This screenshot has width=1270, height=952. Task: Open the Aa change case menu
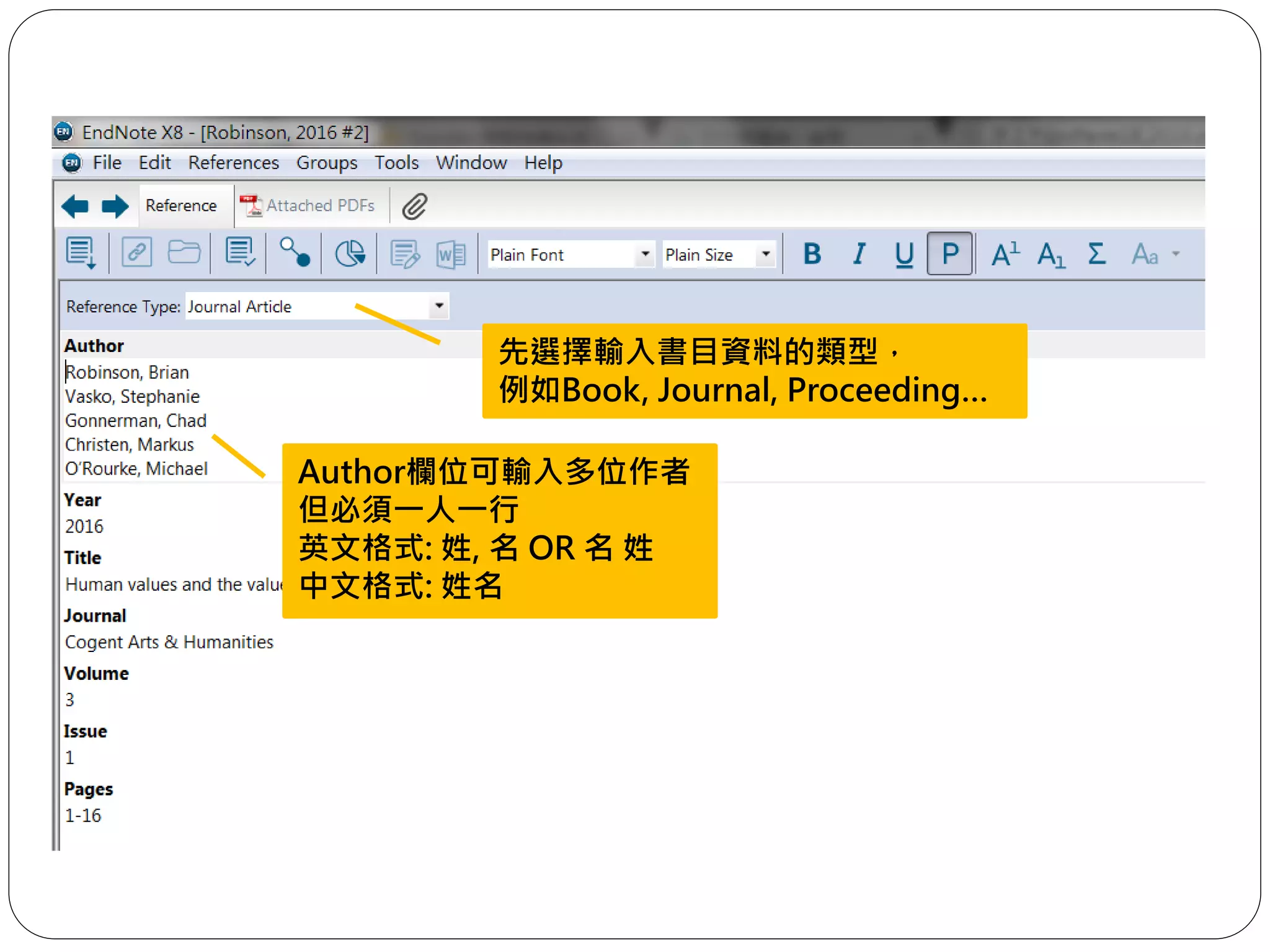point(1155,254)
